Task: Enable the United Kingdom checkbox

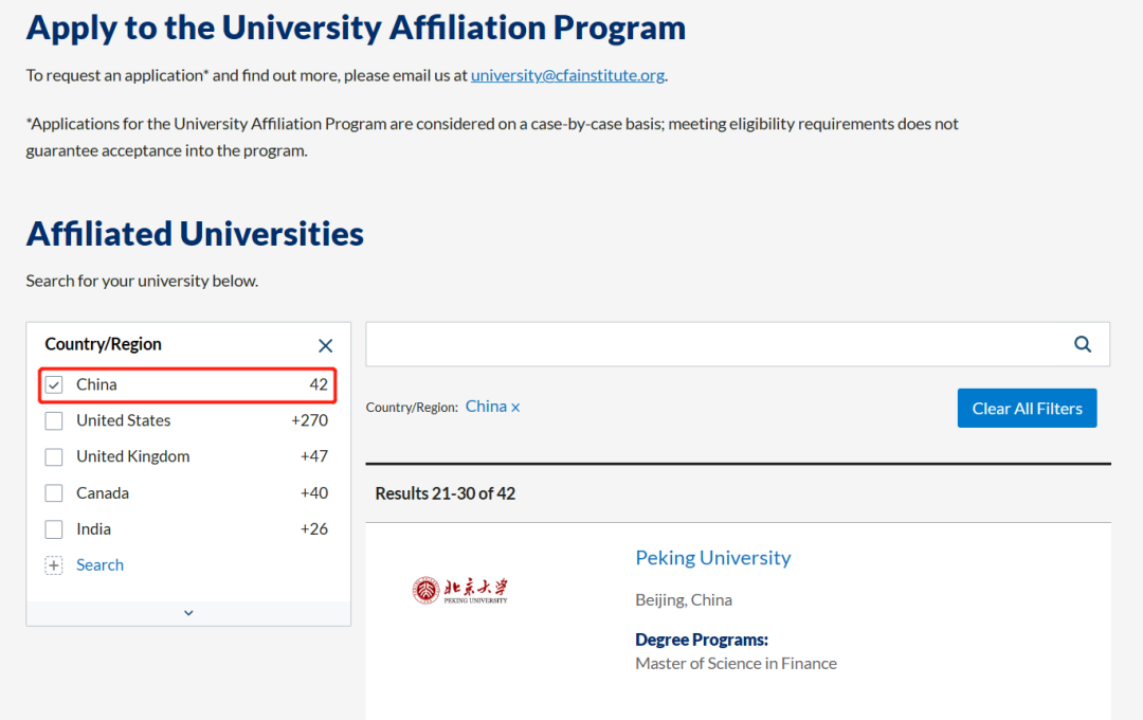Action: click(54, 457)
